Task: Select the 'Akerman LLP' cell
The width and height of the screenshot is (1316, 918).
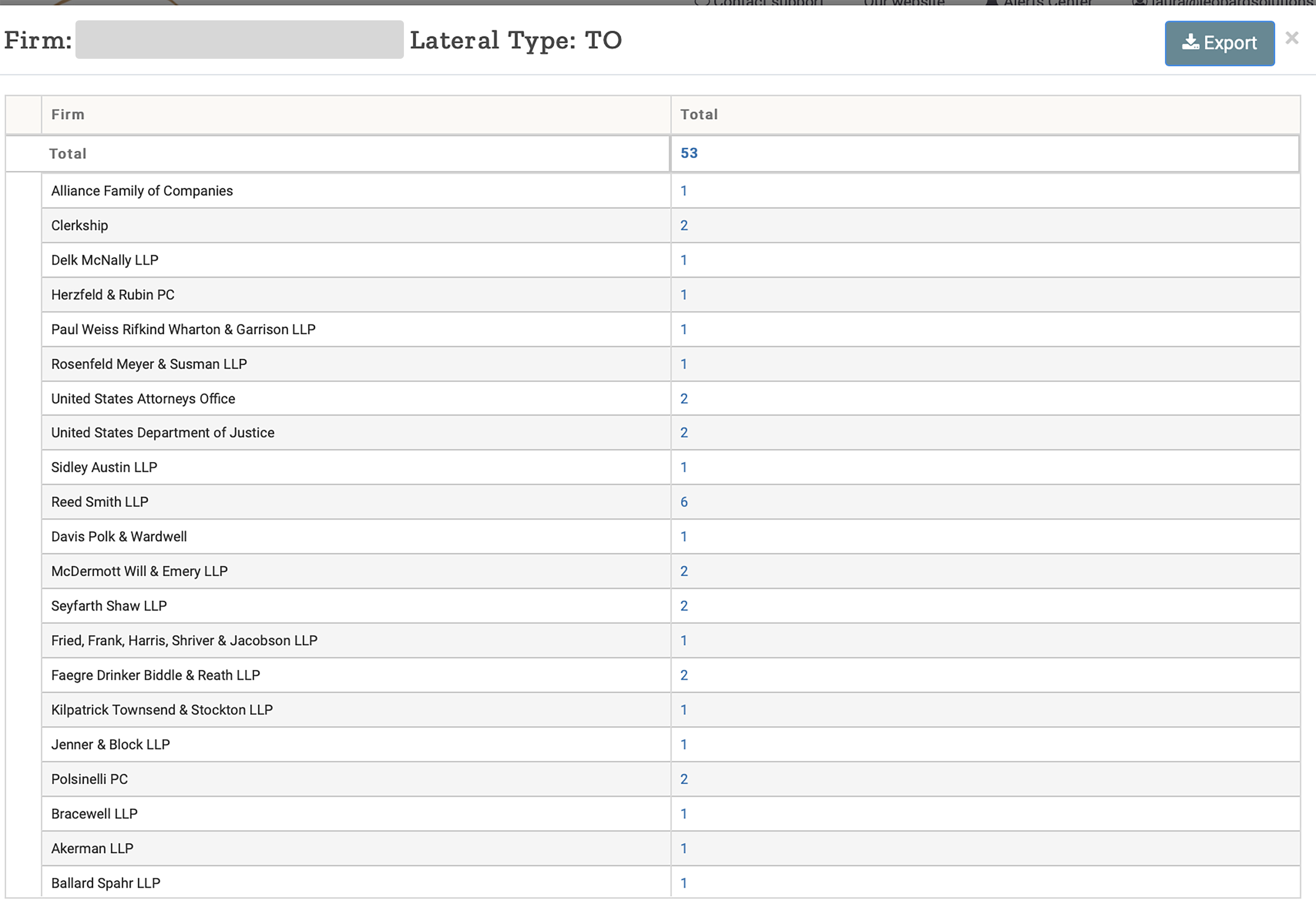Action: 356,848
